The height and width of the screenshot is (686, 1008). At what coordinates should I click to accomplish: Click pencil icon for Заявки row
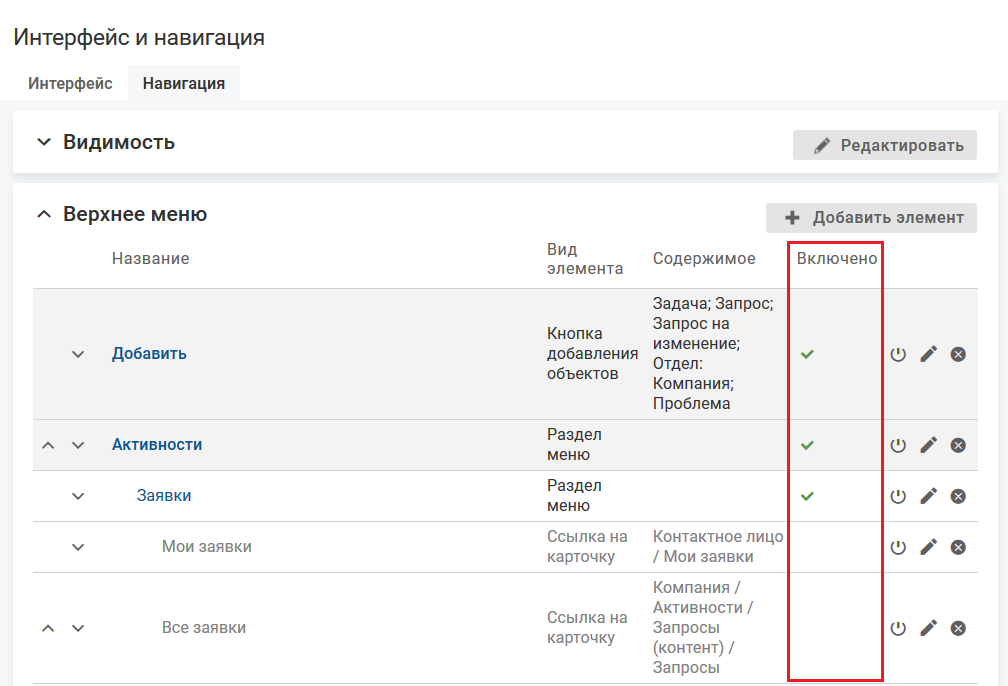pyautogui.click(x=928, y=496)
